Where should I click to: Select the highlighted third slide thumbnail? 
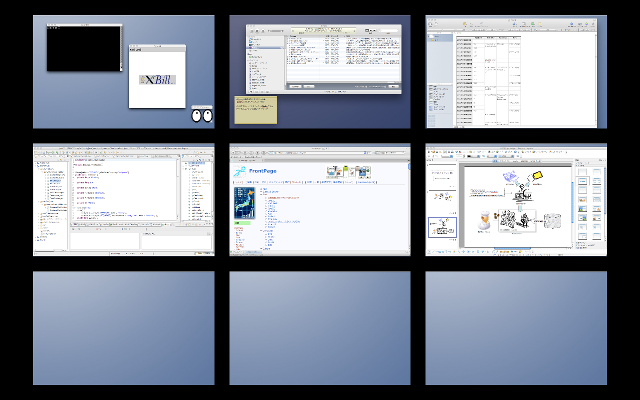[442, 227]
